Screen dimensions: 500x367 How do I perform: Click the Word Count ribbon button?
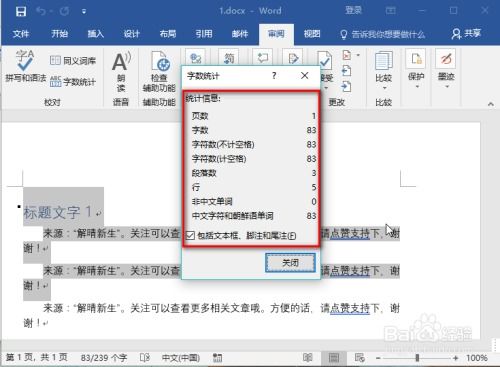73,81
